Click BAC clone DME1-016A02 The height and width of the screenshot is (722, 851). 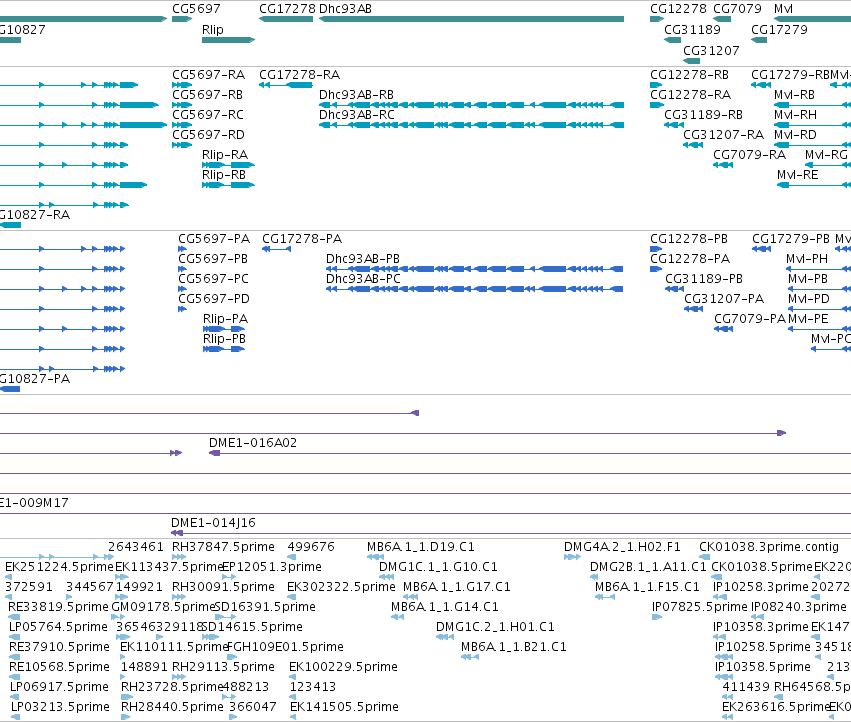coord(530,453)
